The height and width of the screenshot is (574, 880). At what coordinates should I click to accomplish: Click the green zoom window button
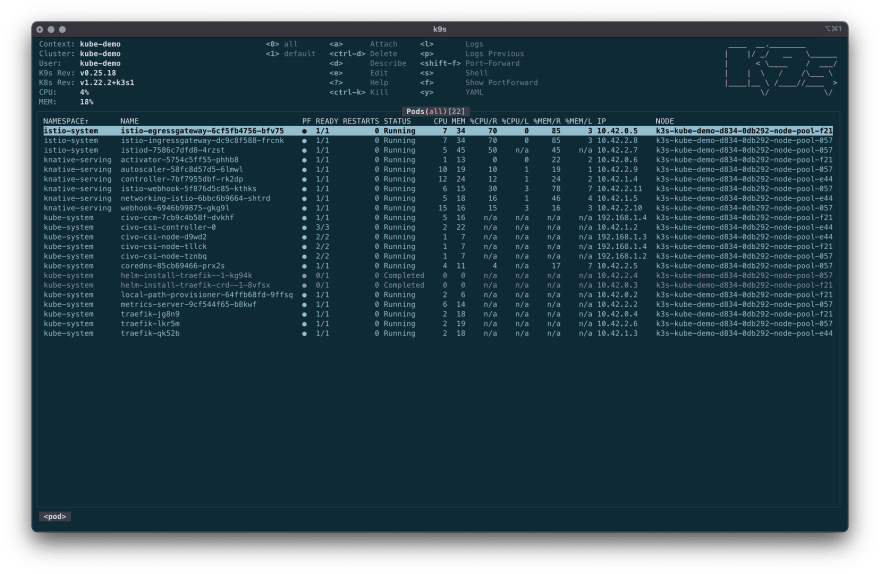[x=62, y=29]
